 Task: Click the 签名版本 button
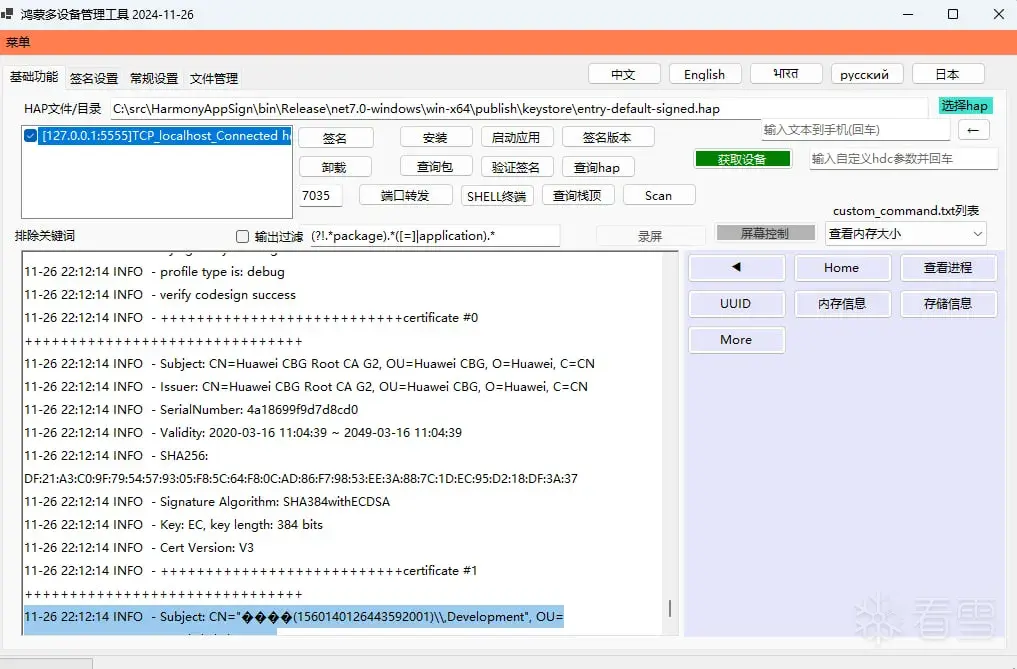608,138
